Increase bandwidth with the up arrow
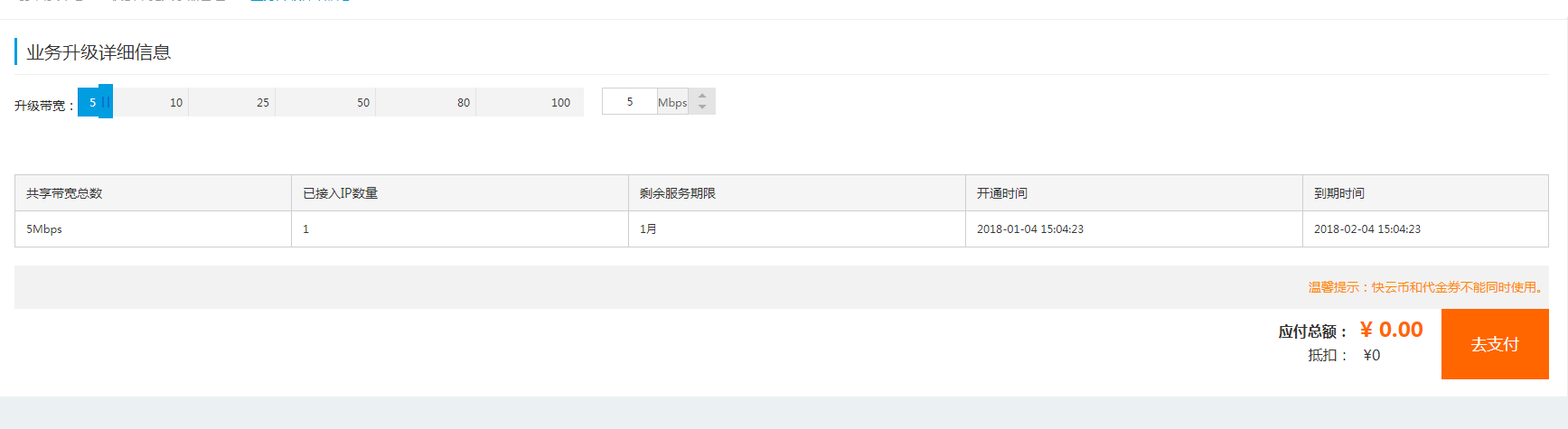 coord(702,96)
